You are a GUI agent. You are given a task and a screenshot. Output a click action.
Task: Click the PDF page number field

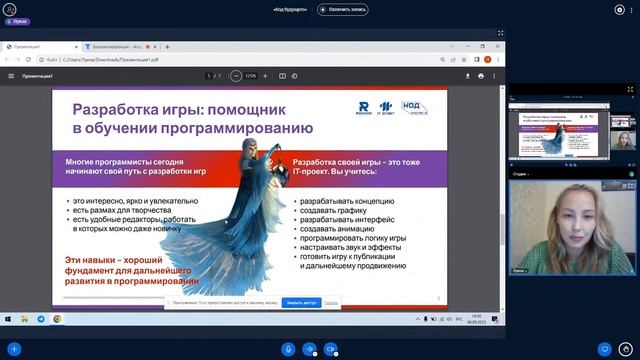[209, 76]
